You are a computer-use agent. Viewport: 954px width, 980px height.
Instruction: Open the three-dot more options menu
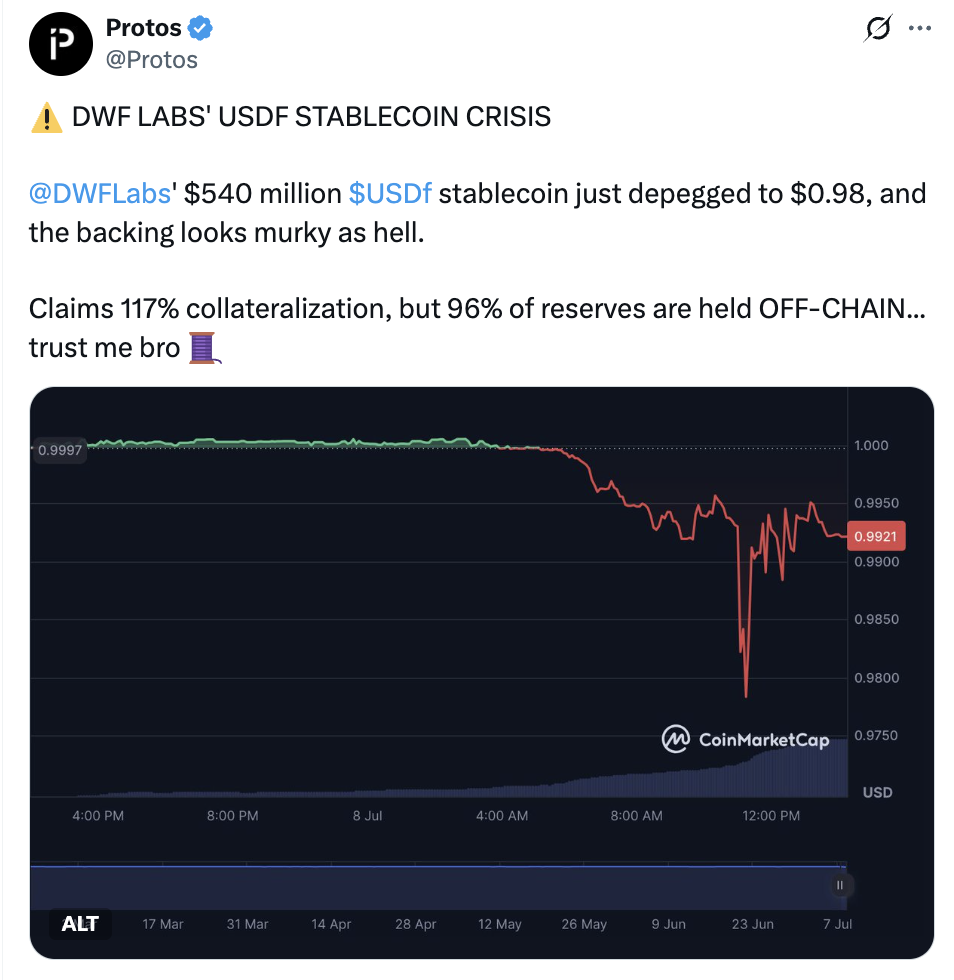pos(920,28)
